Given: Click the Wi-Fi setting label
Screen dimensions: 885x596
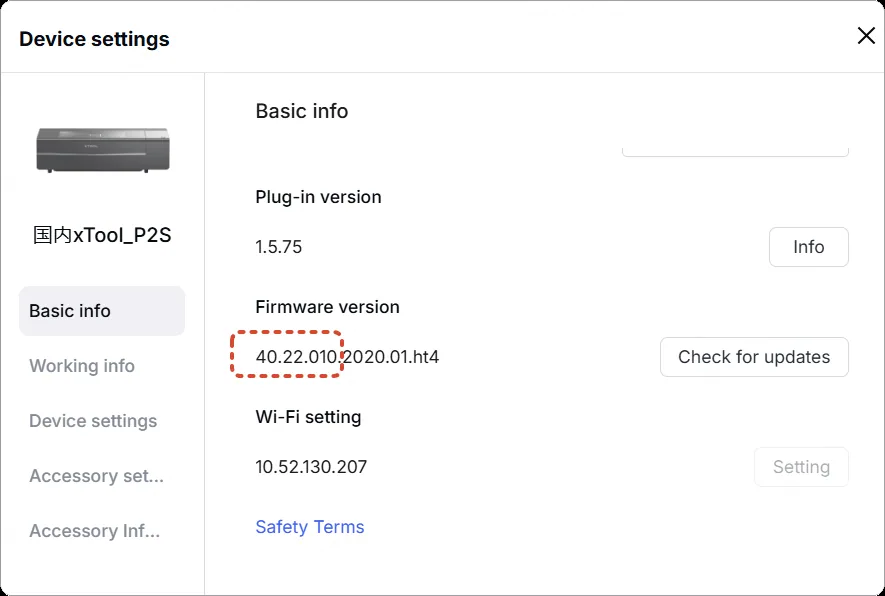Looking at the screenshot, I should (x=308, y=417).
